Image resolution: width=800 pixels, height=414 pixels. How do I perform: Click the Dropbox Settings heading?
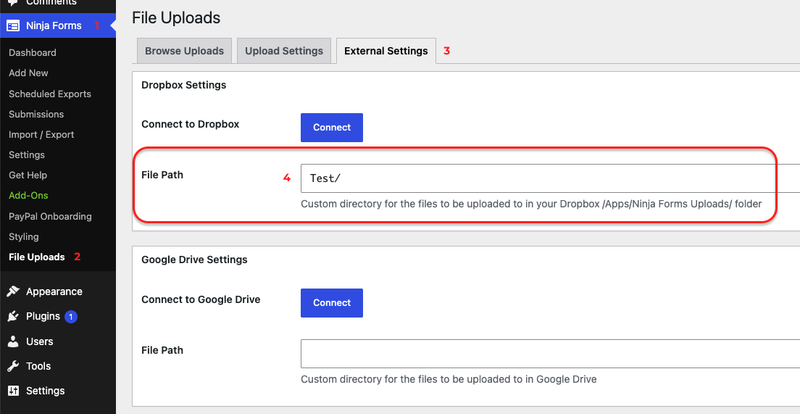click(184, 85)
